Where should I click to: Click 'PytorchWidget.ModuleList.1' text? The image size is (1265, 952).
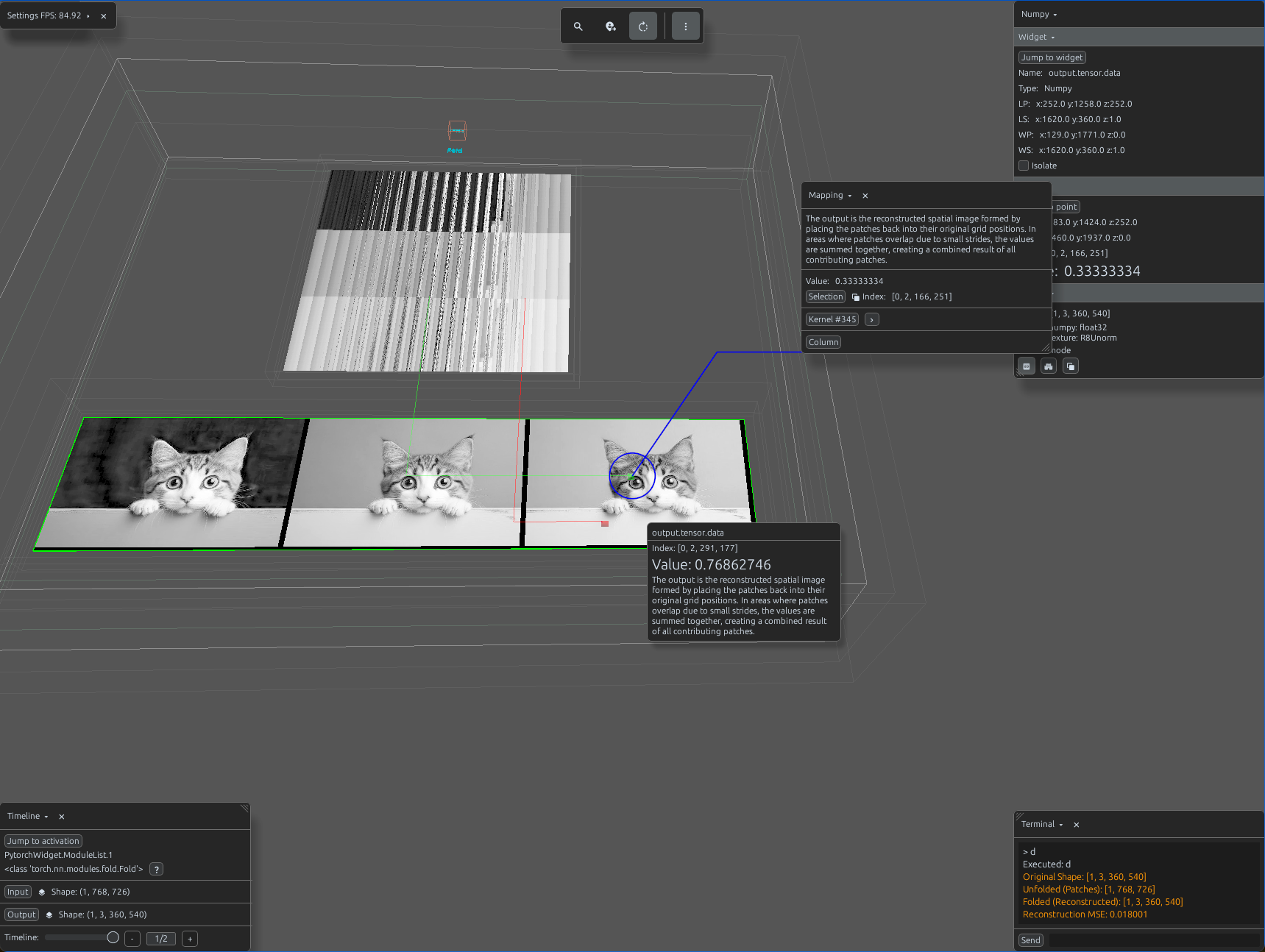[x=59, y=855]
